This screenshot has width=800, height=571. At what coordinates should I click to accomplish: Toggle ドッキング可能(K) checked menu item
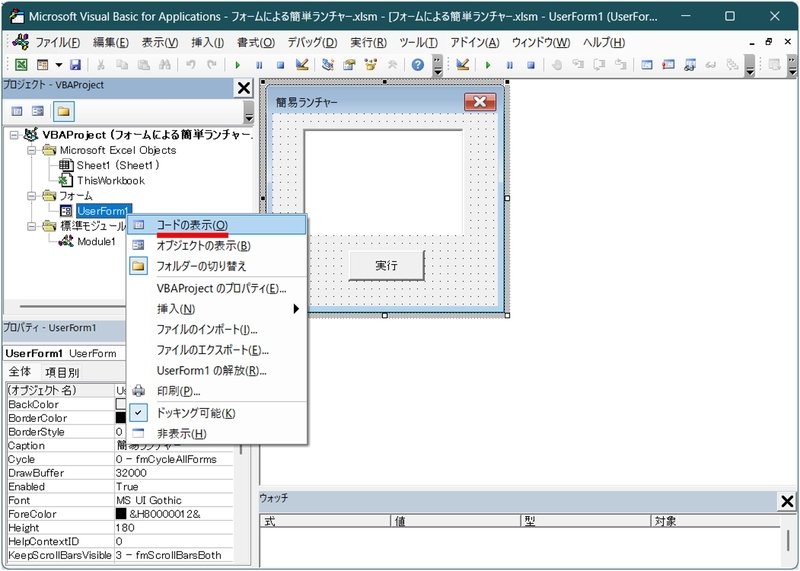tap(217, 413)
